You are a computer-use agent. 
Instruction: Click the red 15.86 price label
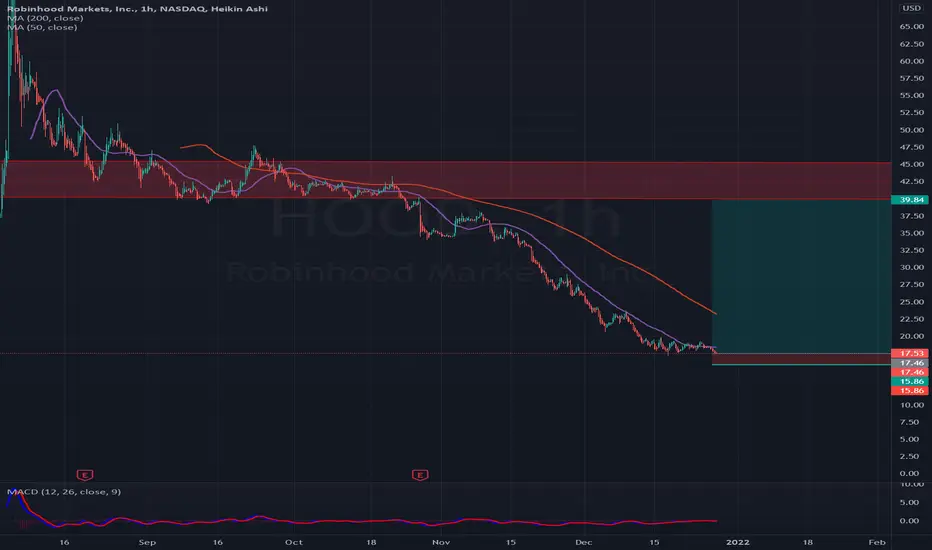909,391
